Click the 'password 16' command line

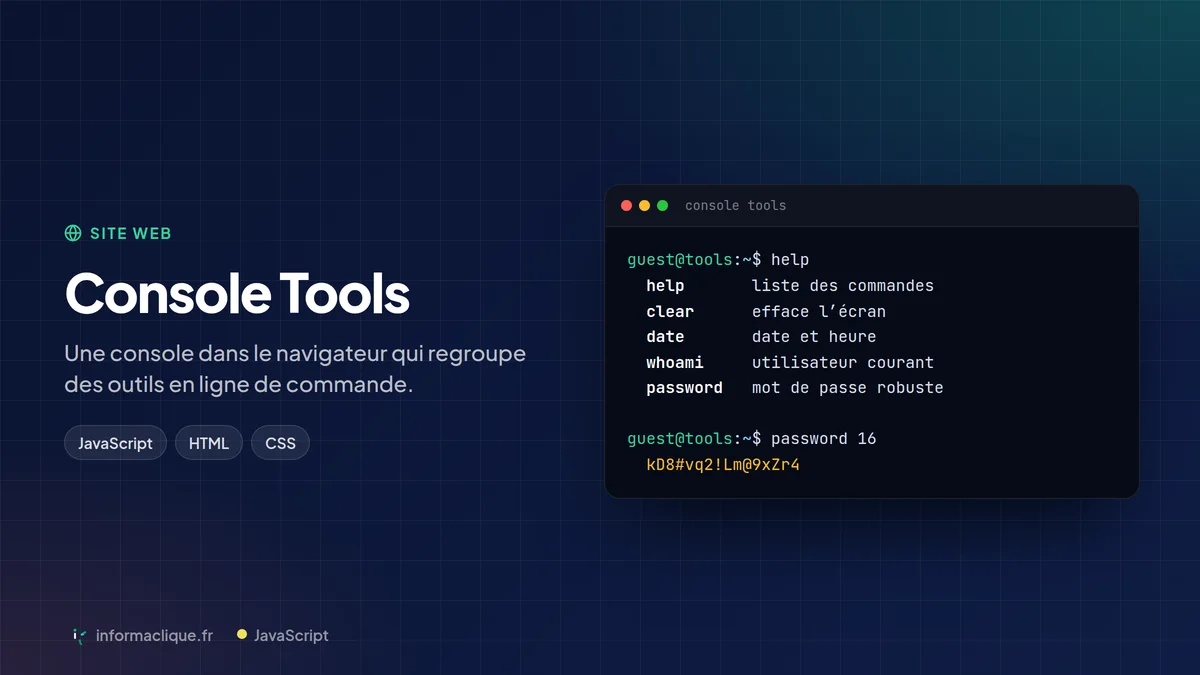(752, 439)
